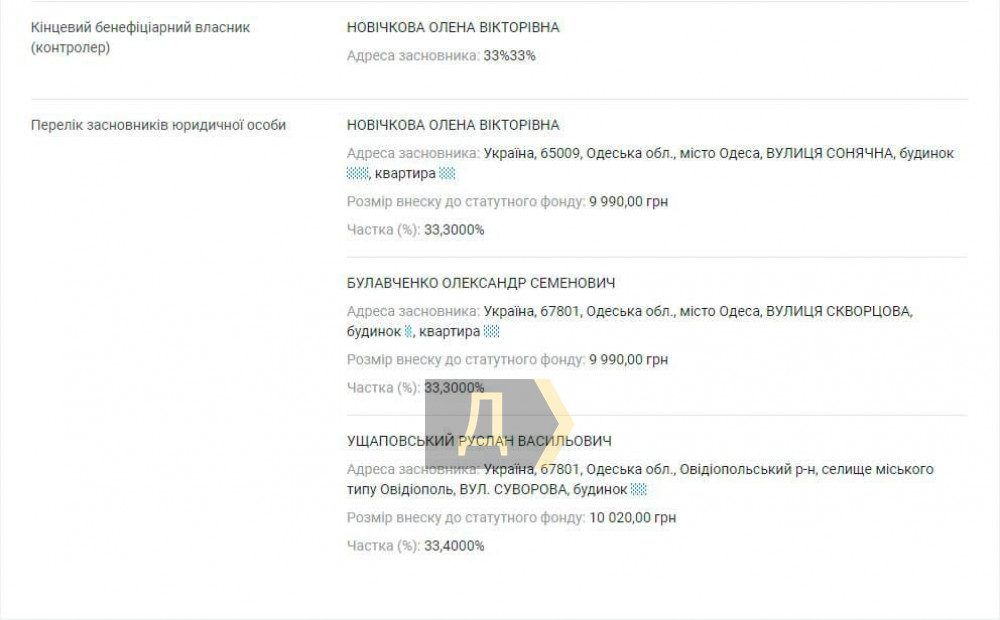Open НОВІЧКОВА ОЛЕНА ВІКТОРІВНА under beneficial owner

[453, 27]
